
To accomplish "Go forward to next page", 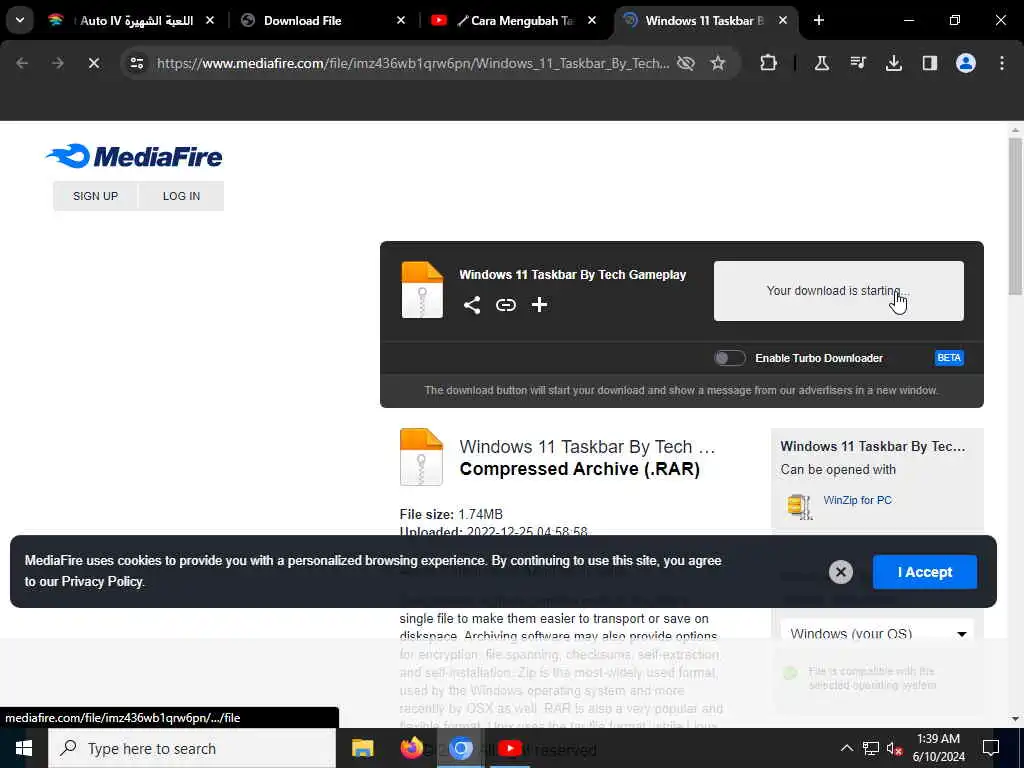I will 58,63.
